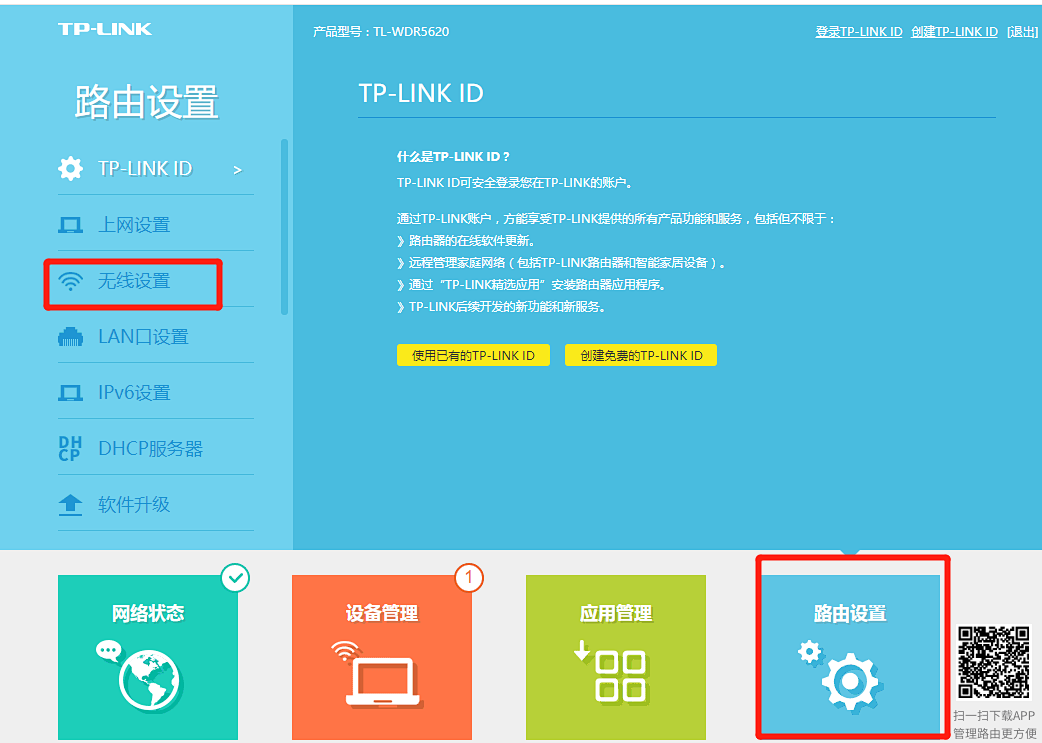The height and width of the screenshot is (743, 1042).
Task: Click the gears icon in 路由设置 tile
Action: (x=841, y=675)
